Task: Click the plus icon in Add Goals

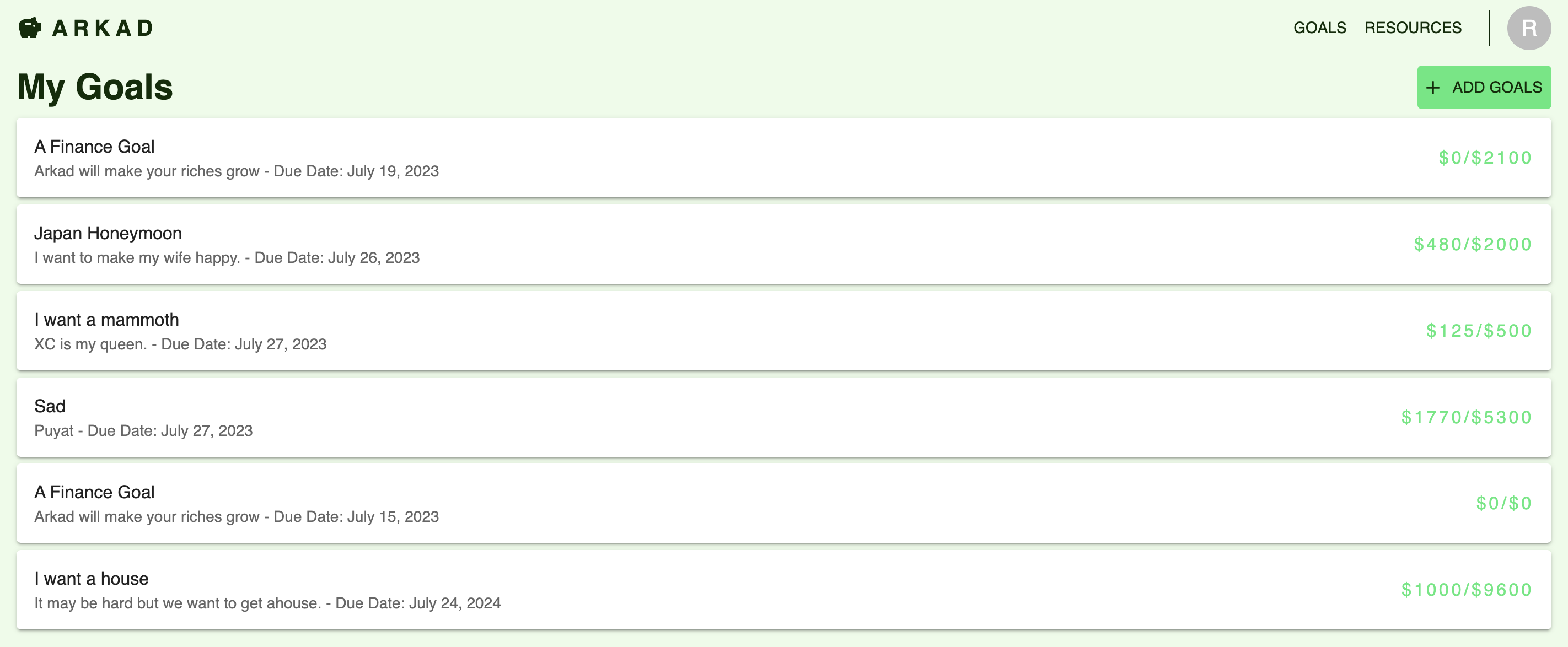Action: (x=1433, y=88)
